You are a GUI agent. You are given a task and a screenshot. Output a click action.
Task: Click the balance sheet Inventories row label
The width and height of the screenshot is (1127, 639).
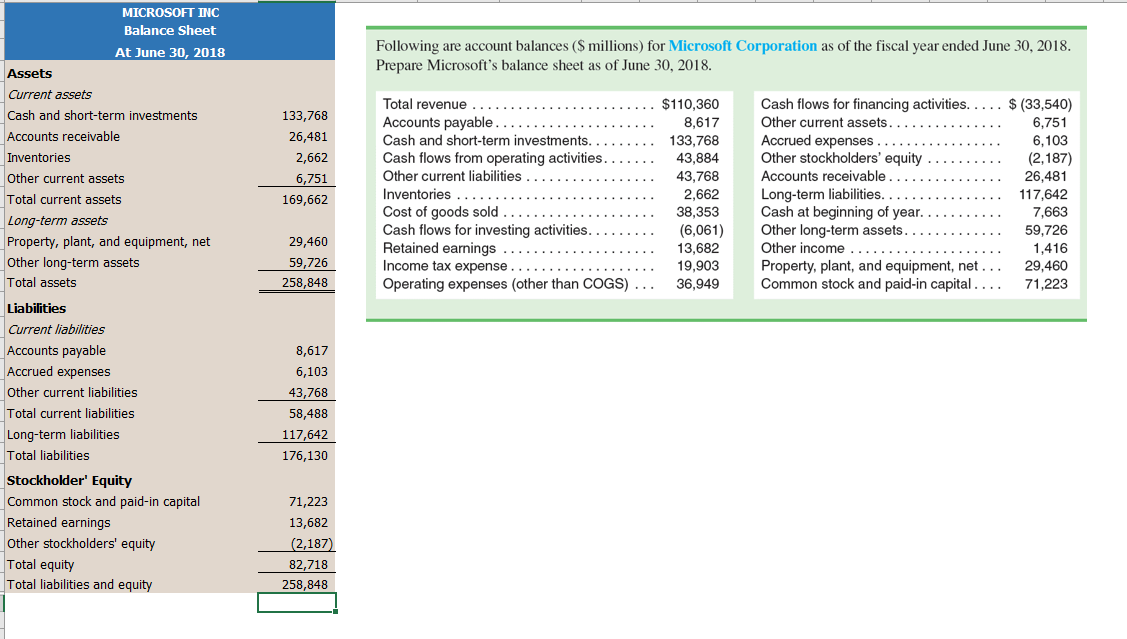[39, 157]
